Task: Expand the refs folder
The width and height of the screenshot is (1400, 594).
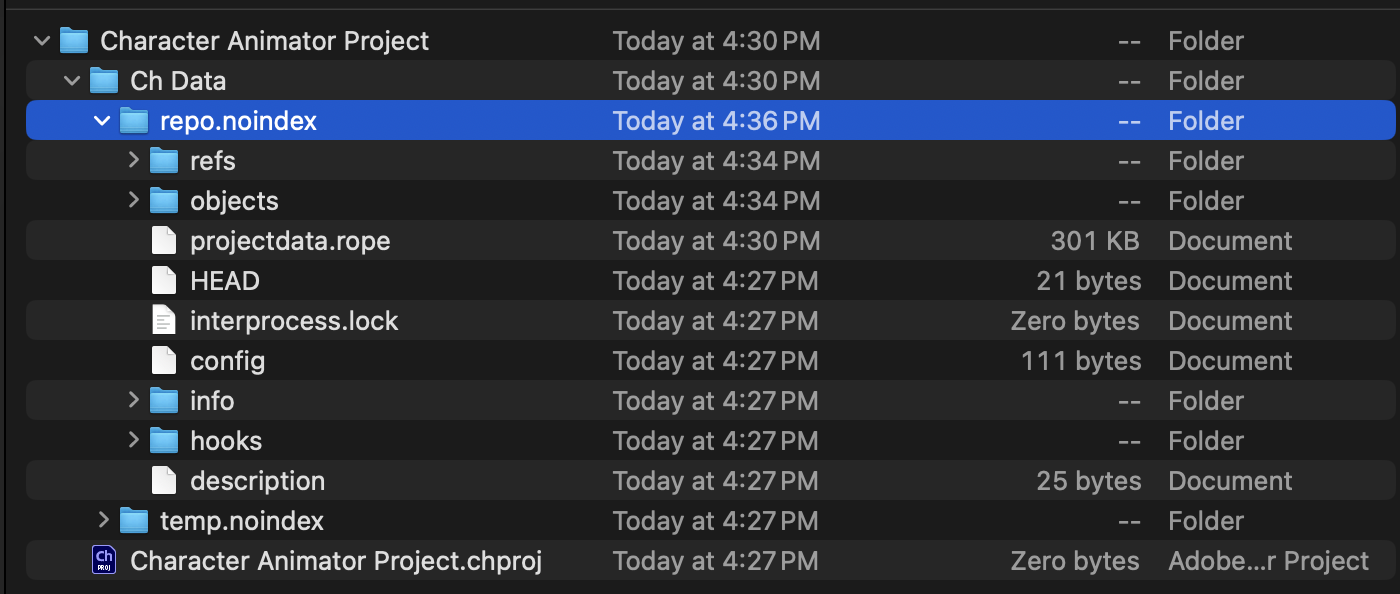Action: click(134, 161)
